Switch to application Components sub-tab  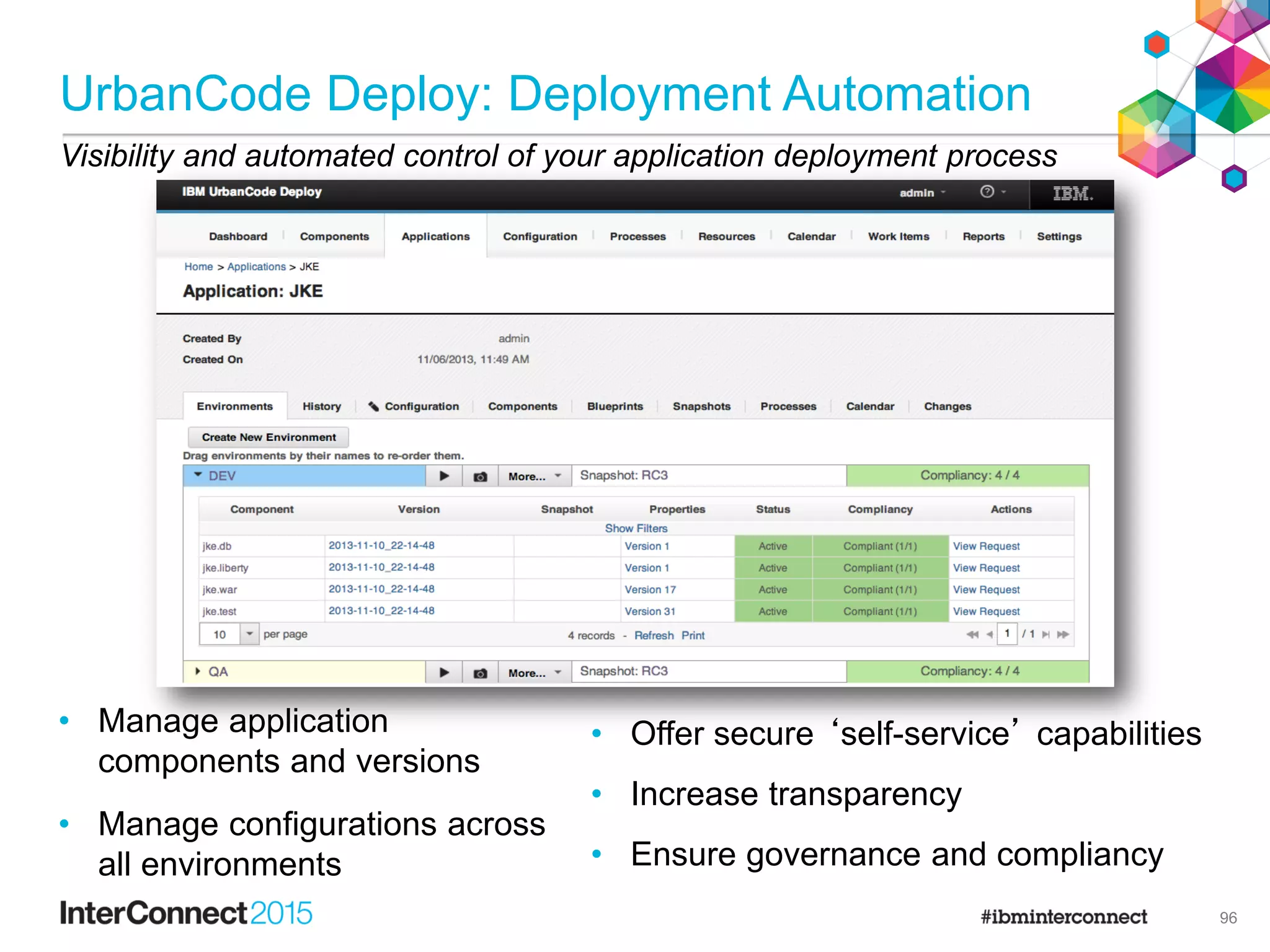pos(522,406)
